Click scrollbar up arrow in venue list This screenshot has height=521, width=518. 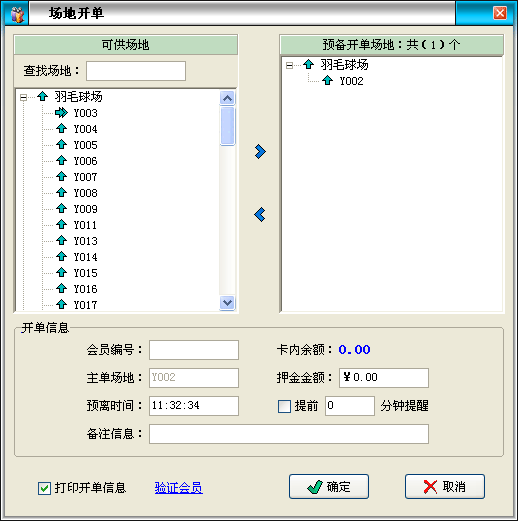click(227, 98)
